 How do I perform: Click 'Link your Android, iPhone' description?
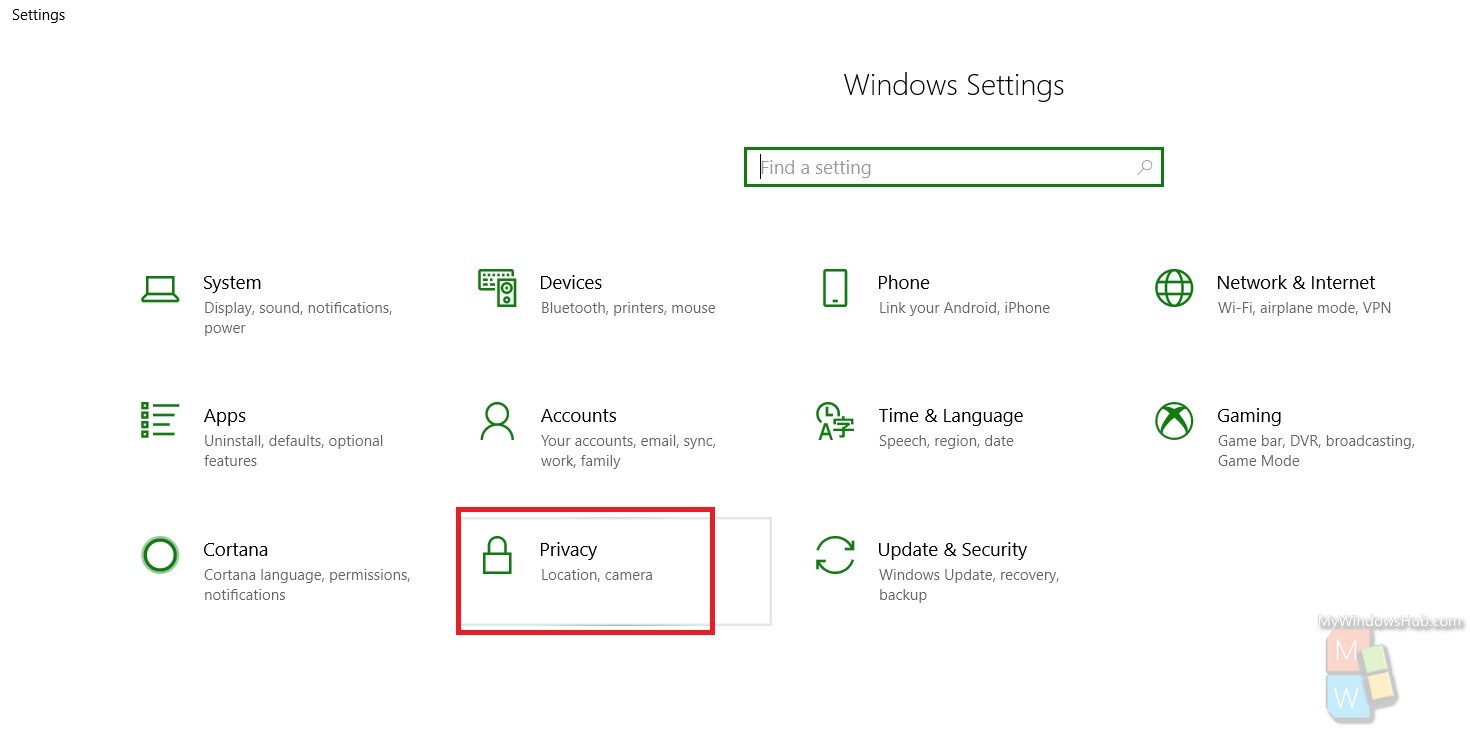(x=964, y=308)
